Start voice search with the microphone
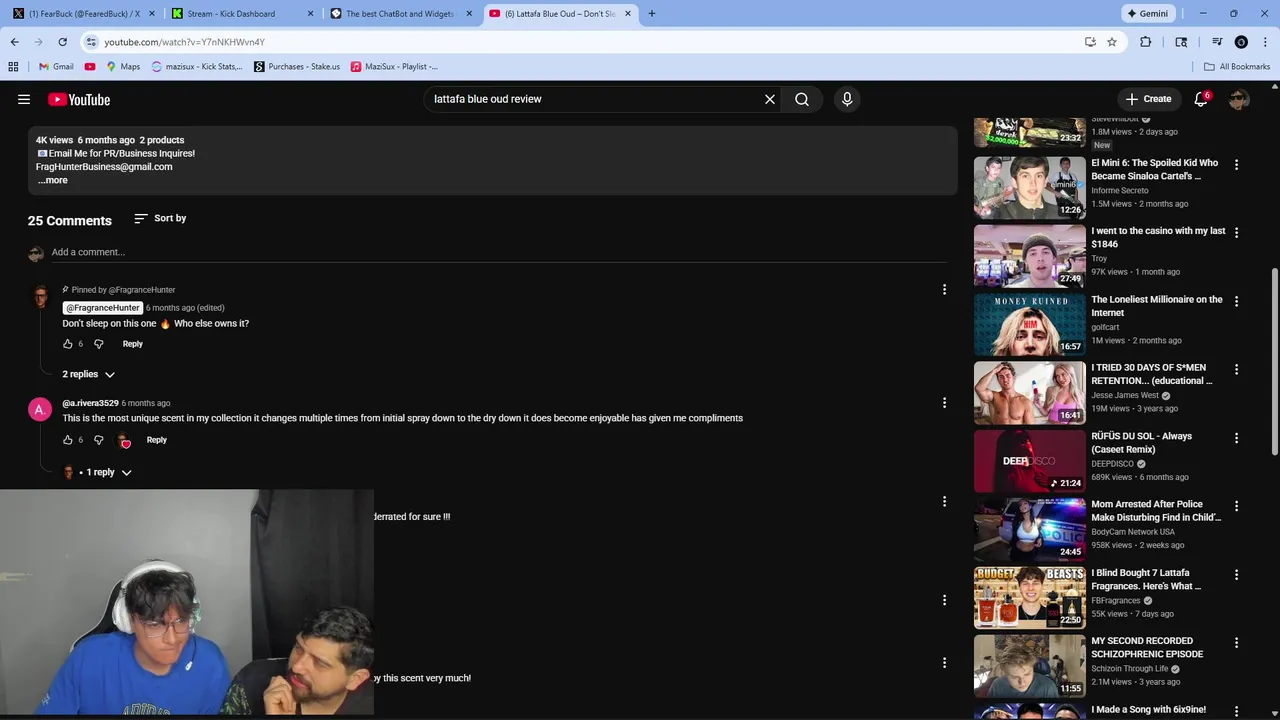Viewport: 1280px width, 720px height. tap(847, 99)
